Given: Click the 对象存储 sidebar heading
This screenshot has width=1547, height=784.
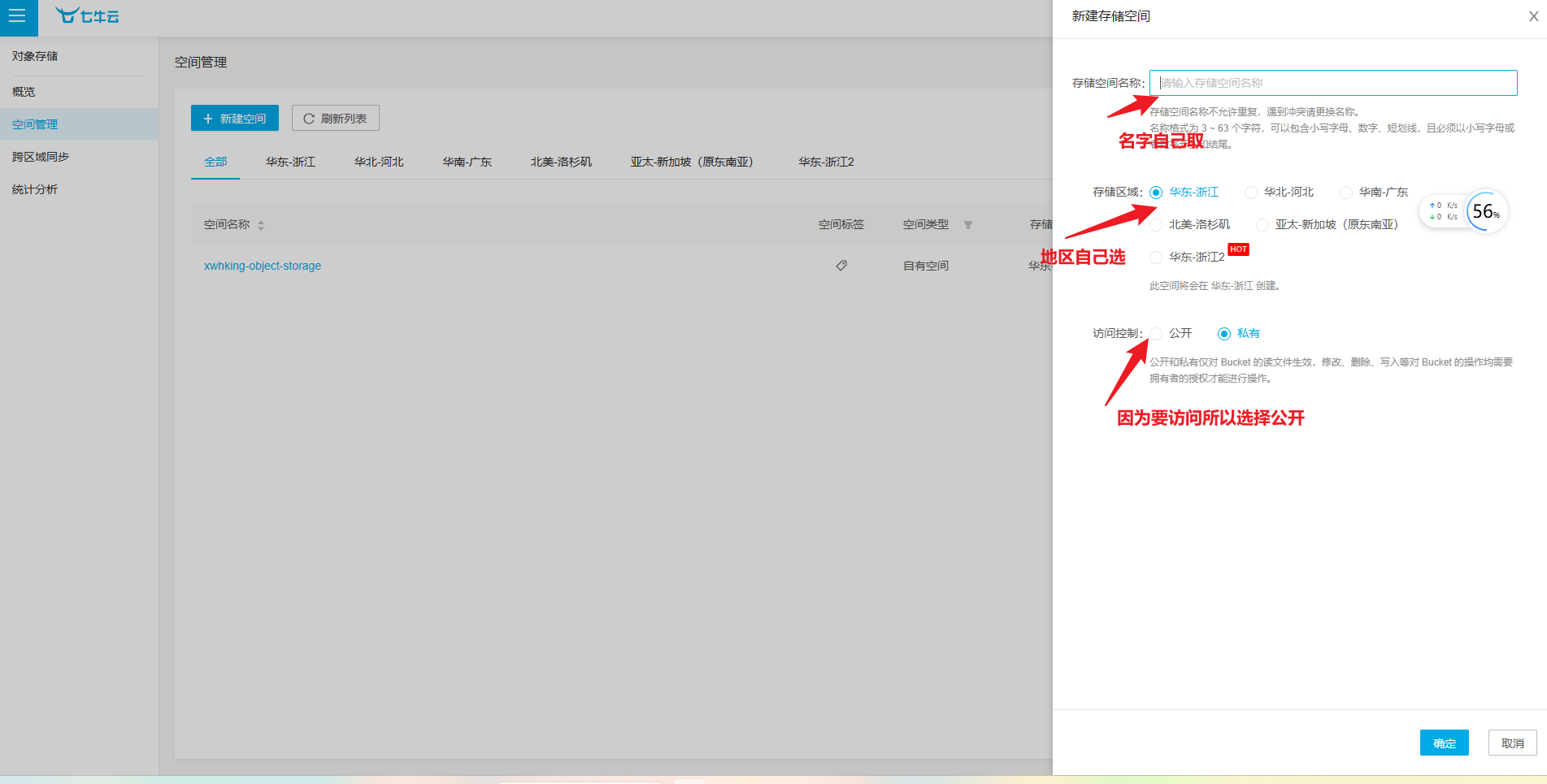Looking at the screenshot, I should coord(35,56).
